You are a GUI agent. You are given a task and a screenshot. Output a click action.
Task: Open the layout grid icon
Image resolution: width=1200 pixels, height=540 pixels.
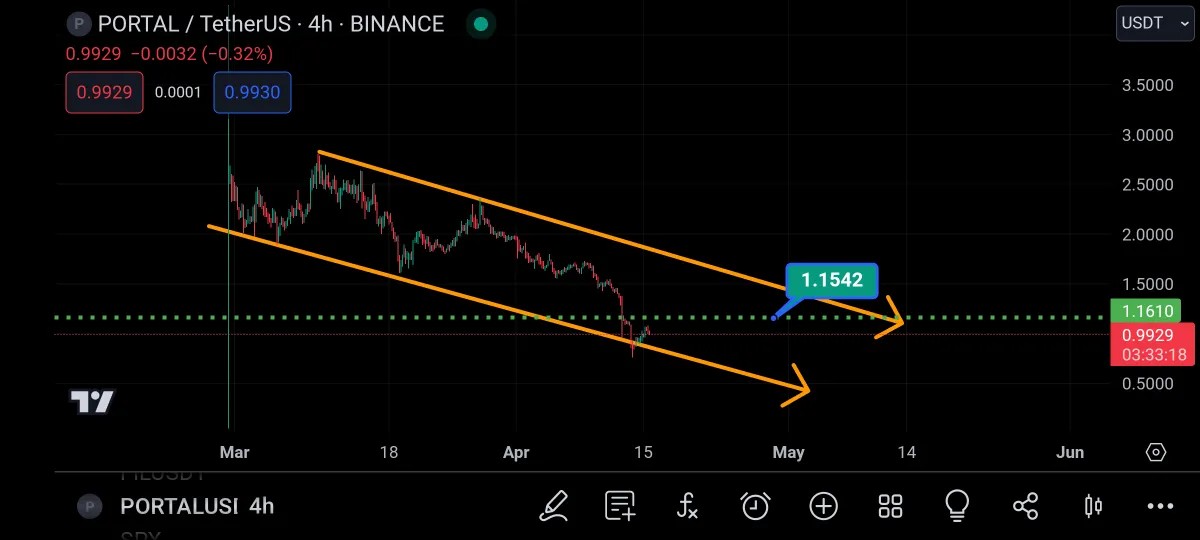[x=890, y=506]
